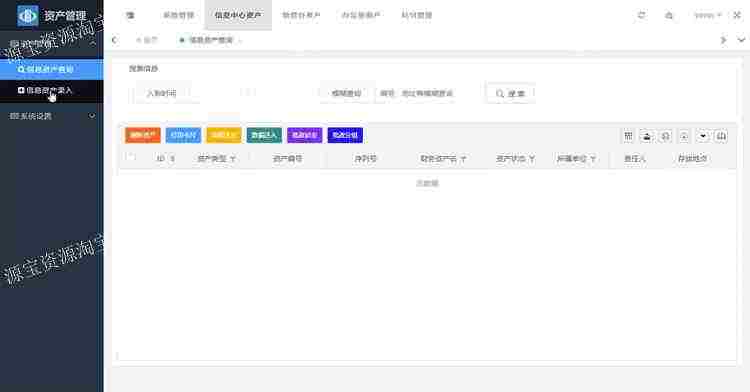The image size is (750, 392).
Task: Select the 信息资产查询 page tab
Action: click(x=210, y=40)
